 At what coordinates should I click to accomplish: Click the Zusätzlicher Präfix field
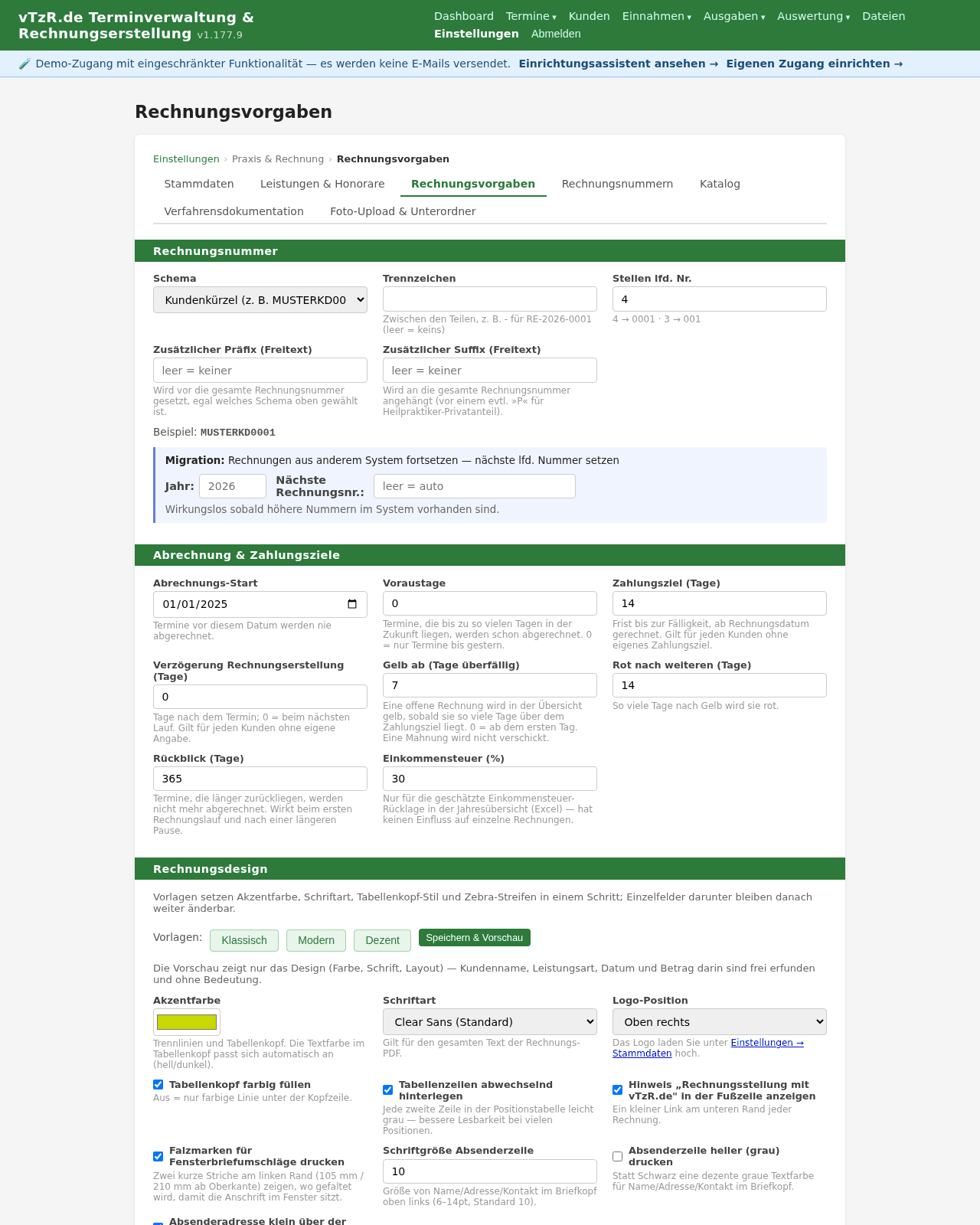tap(260, 371)
